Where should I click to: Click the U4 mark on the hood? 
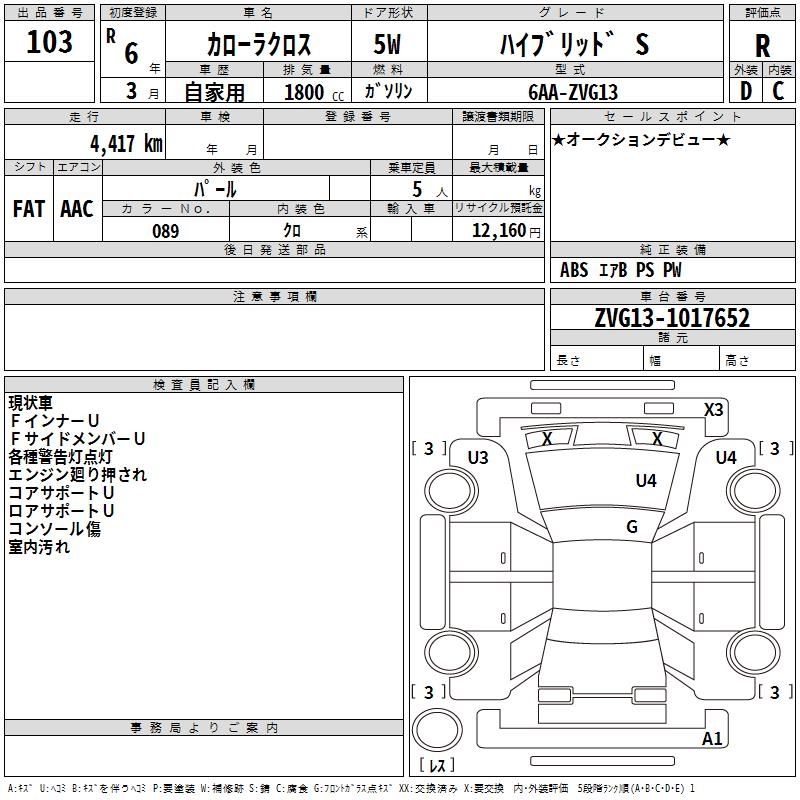point(646,480)
